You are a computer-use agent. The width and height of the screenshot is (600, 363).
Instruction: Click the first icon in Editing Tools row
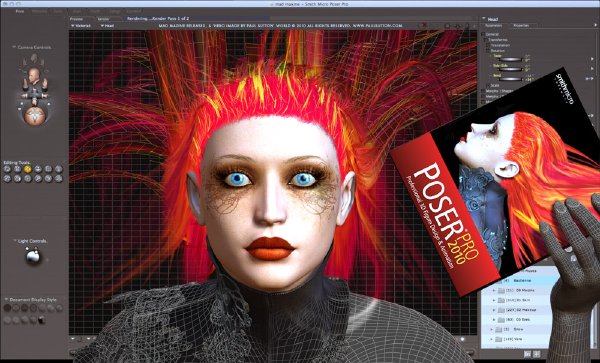click(7, 169)
